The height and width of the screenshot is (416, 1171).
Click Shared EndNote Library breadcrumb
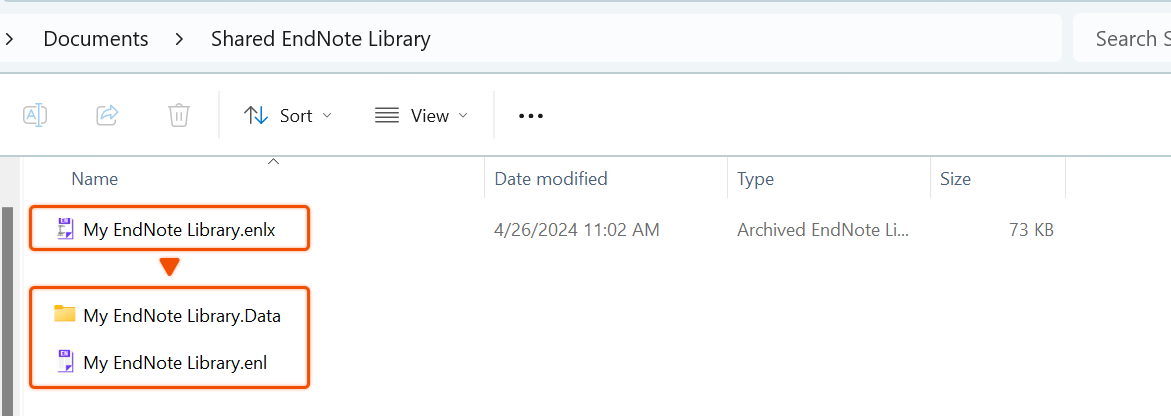[320, 39]
